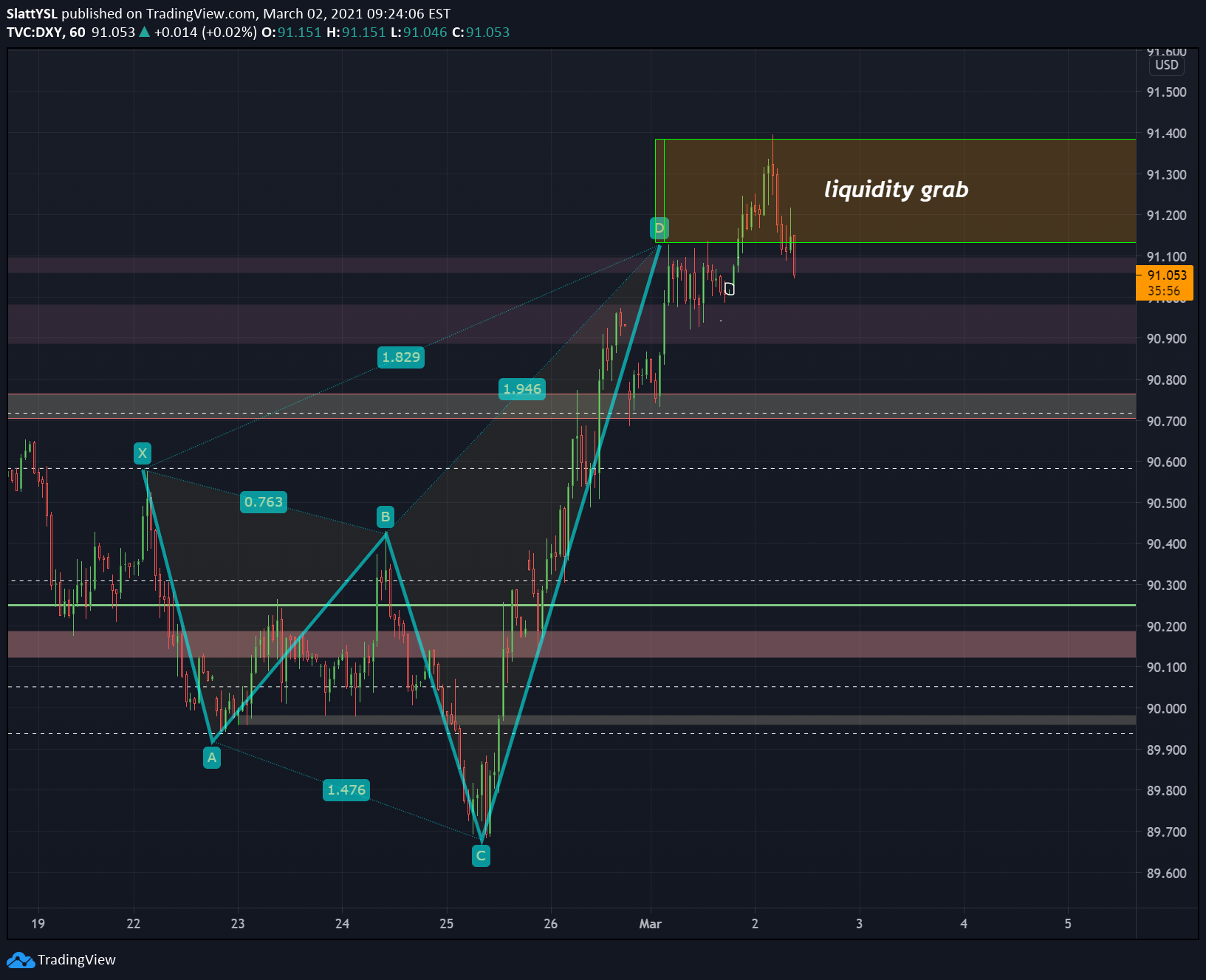Select the A point label of the pattern
Viewport: 1206px width, 980px height.
pyautogui.click(x=212, y=758)
